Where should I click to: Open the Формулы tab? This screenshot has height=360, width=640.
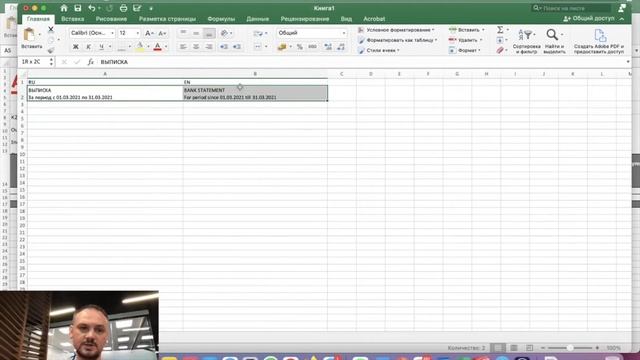[x=221, y=19]
